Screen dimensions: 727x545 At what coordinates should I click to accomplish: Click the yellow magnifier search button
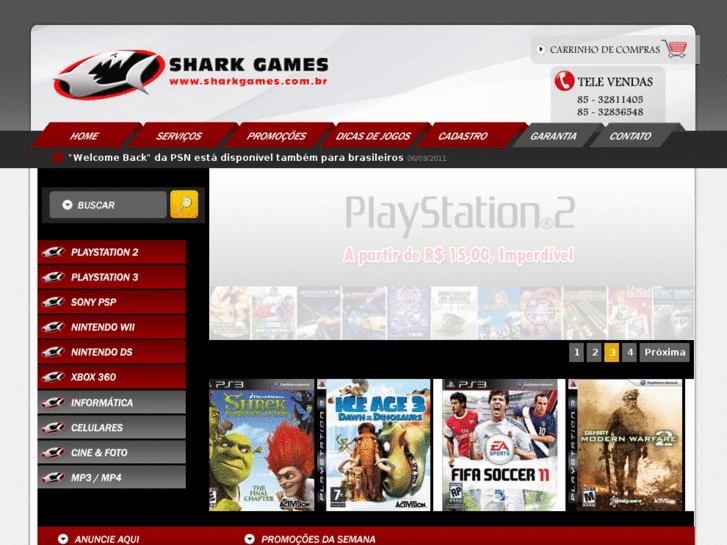[184, 204]
